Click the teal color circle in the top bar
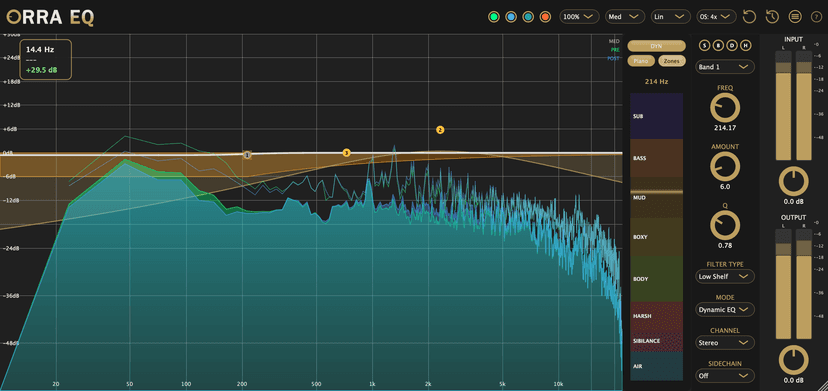This screenshot has height=391, width=828. point(528,17)
